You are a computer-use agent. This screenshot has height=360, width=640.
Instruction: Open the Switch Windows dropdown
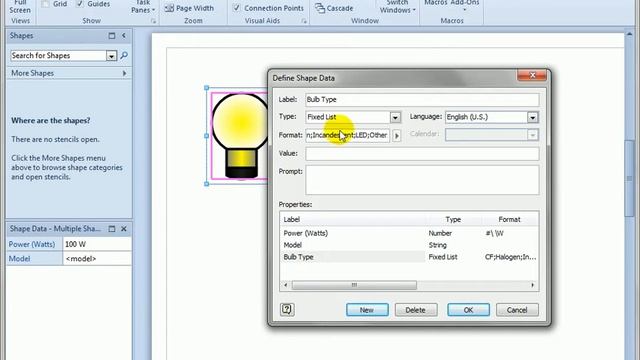[397, 7]
